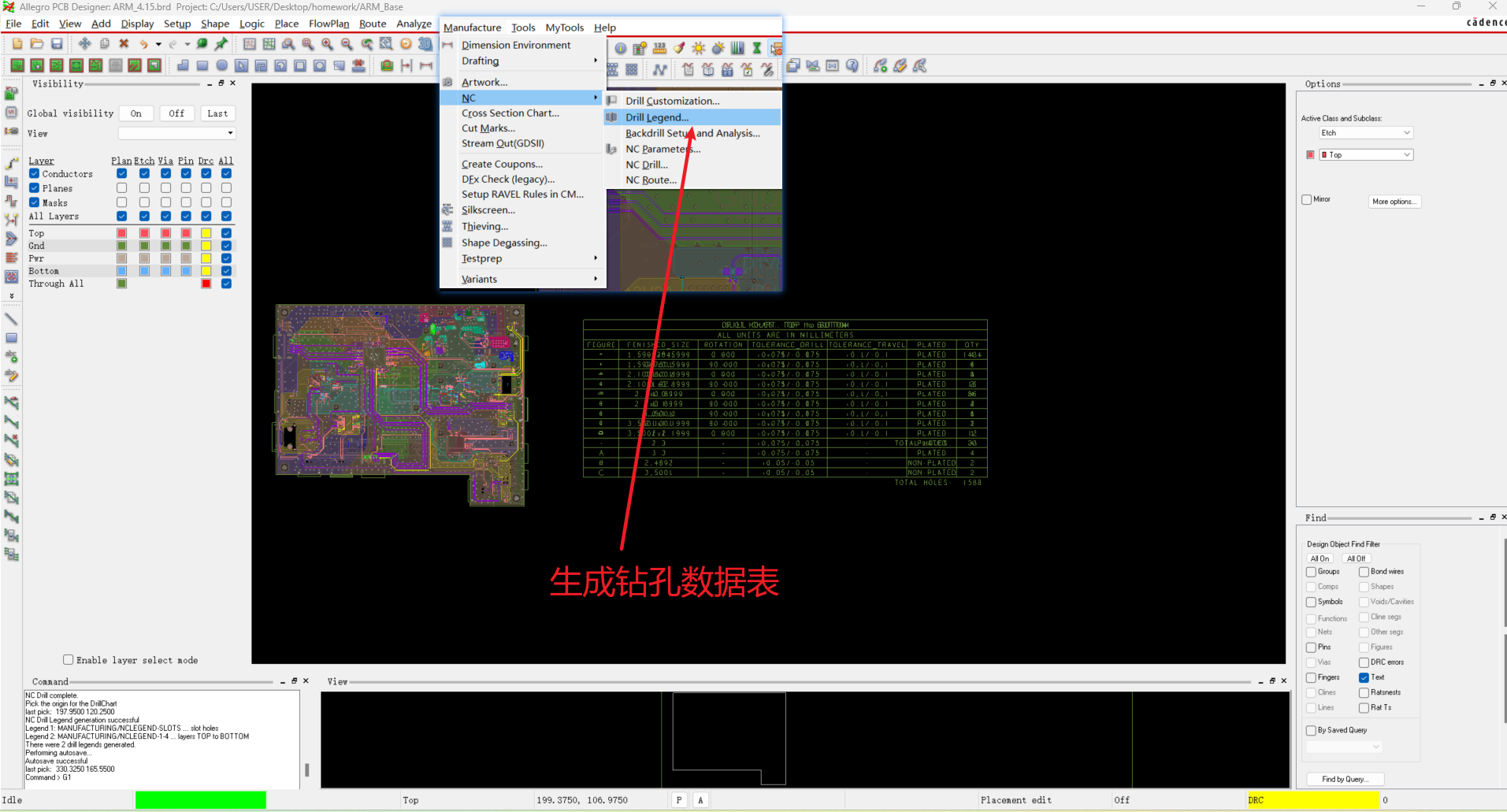Viewport: 1507px width, 812px height.
Task: Choose Cross Section Chart menu entry
Action: pyautogui.click(x=522, y=113)
